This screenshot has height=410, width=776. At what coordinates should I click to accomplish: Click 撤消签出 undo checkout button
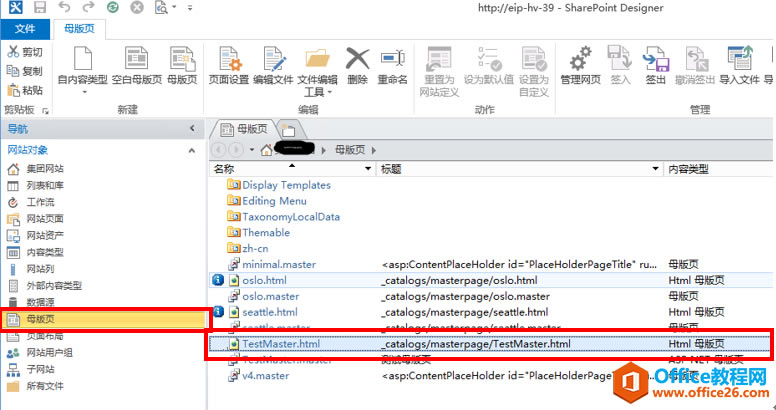pos(695,66)
